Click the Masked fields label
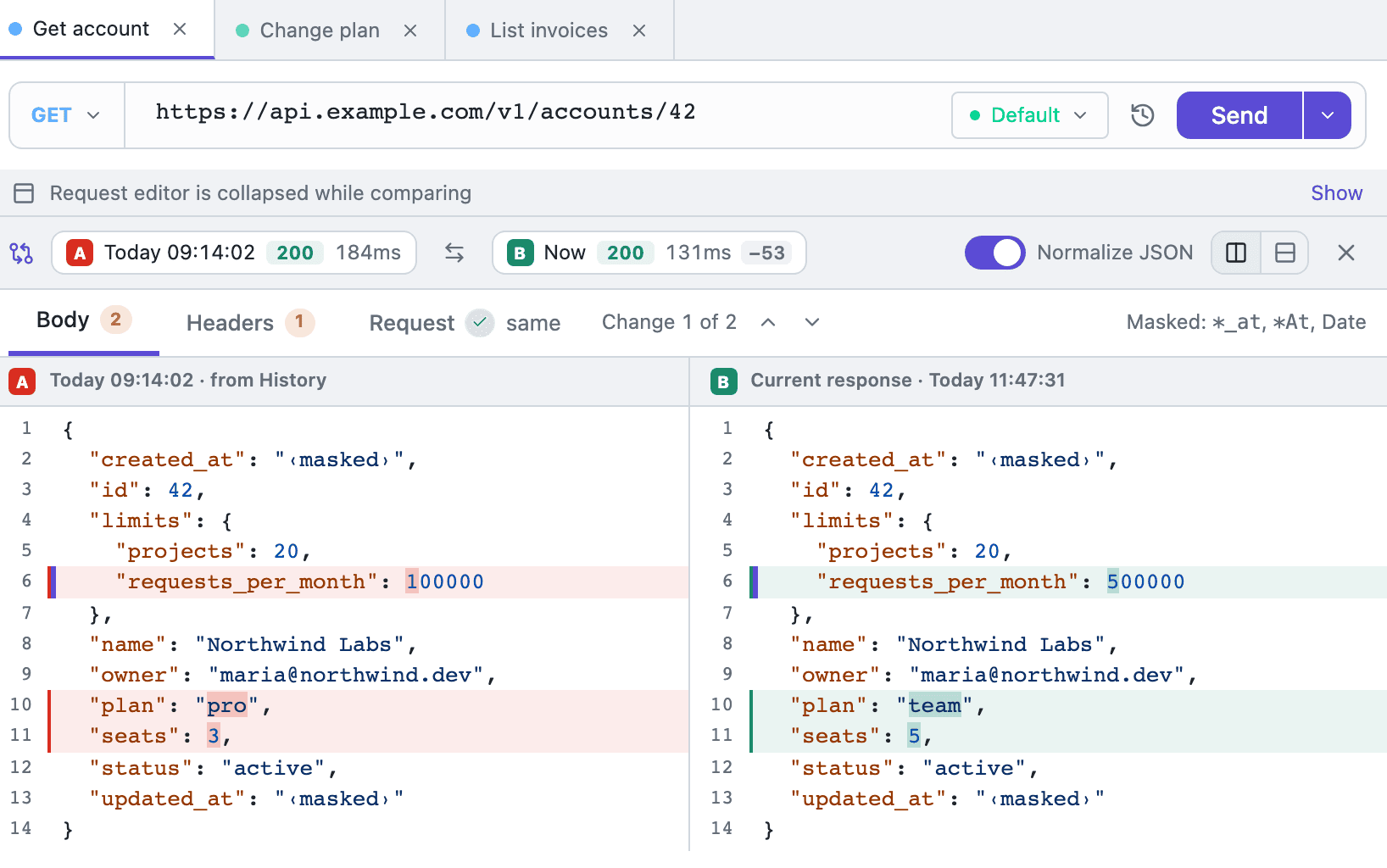Viewport: 1387px width, 868px height. 1246,322
